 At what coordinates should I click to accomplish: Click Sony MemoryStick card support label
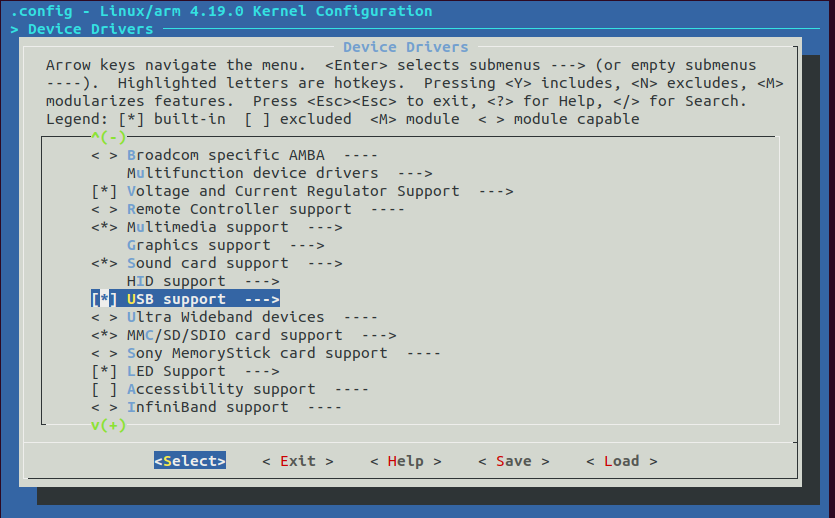coord(257,353)
